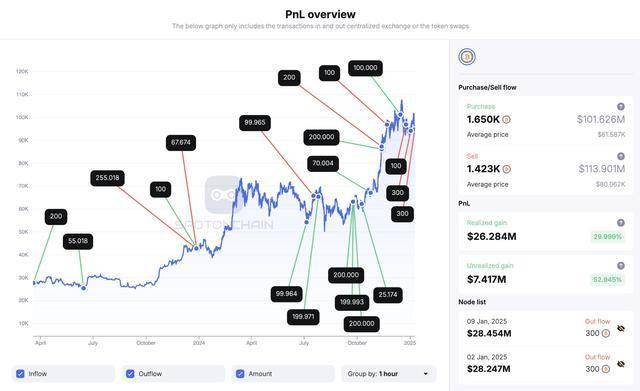Screen dimensions: 640x391
Task: Open the 02 Jan, 2025 $28.247M node entry
Action: [x=545, y=364]
